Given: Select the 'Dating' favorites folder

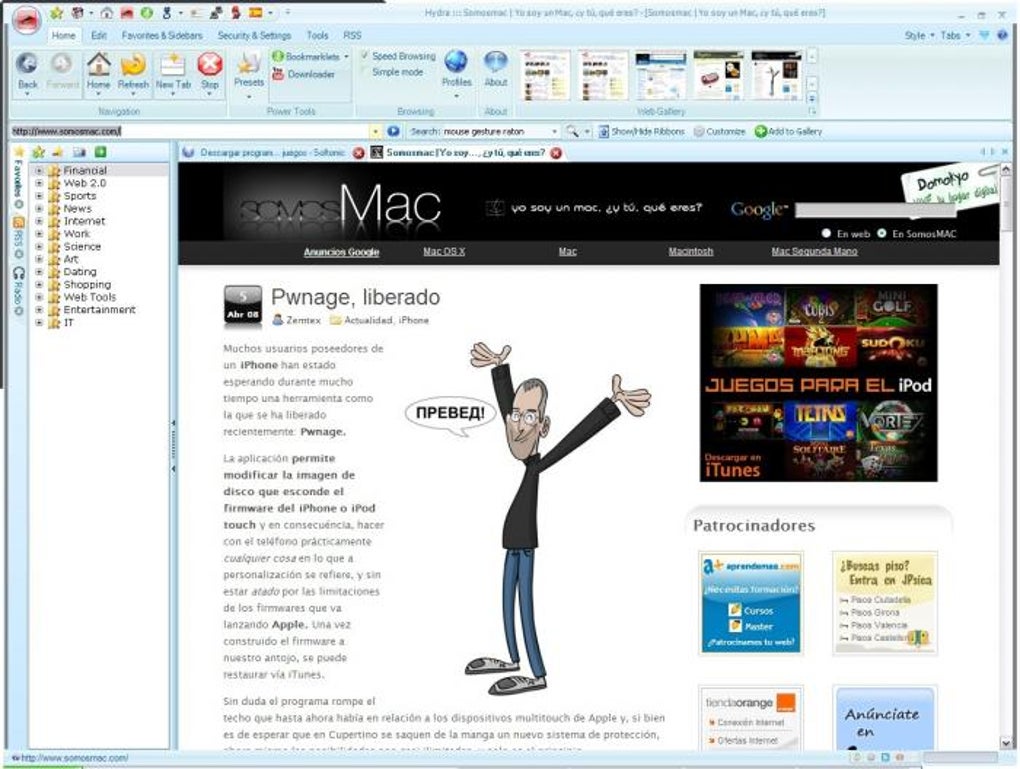Looking at the screenshot, I should point(80,272).
